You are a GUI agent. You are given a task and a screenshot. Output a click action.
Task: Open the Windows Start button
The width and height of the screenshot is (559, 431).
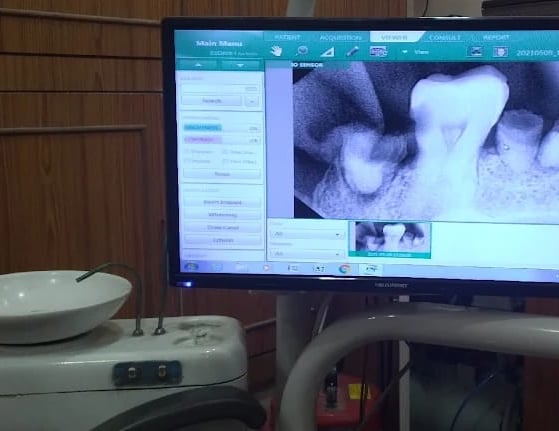tap(191, 267)
